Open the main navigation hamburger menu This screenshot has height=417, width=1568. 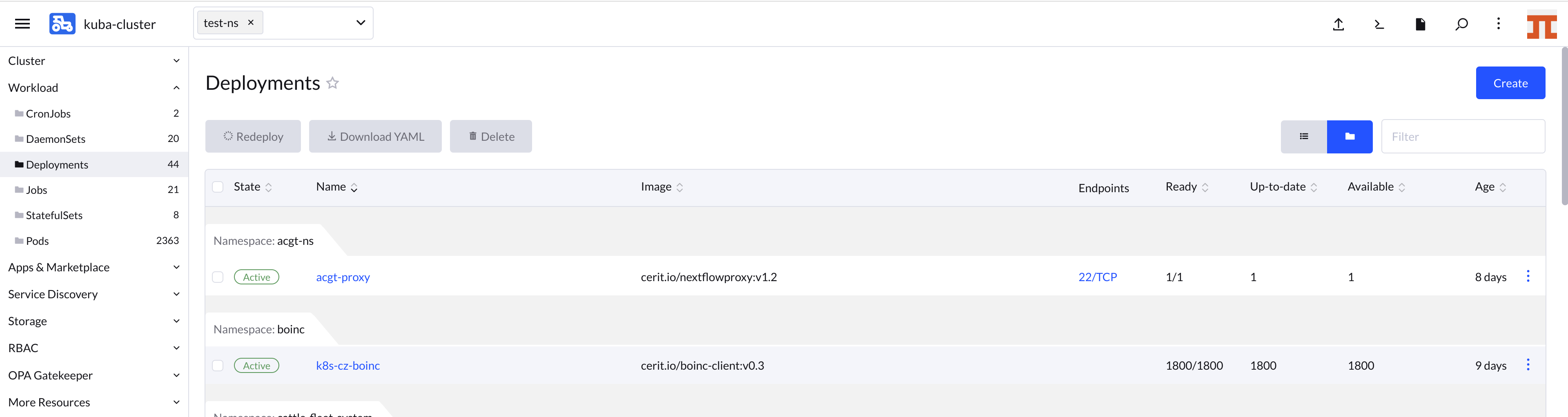(22, 24)
